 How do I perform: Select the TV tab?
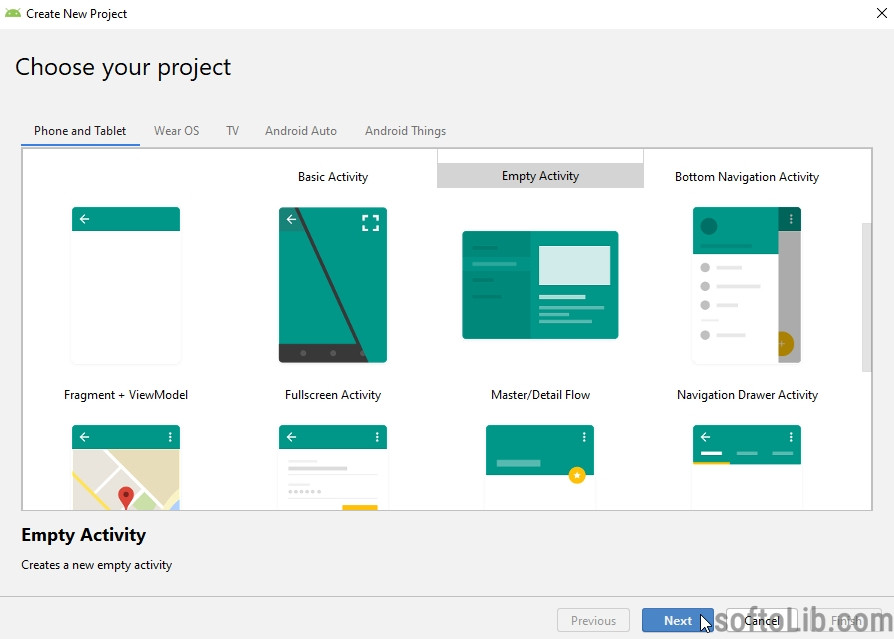232,131
